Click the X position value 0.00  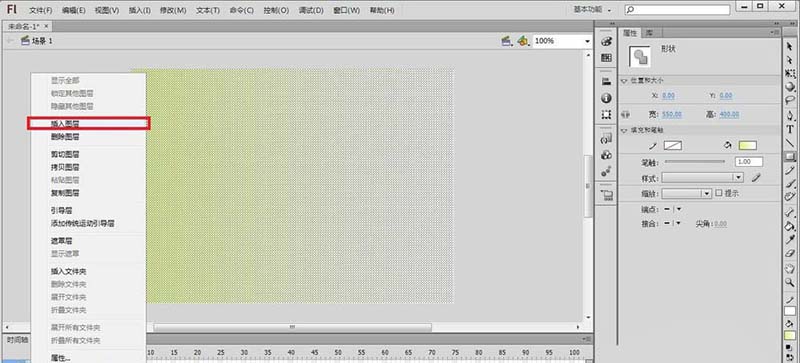pyautogui.click(x=668, y=96)
